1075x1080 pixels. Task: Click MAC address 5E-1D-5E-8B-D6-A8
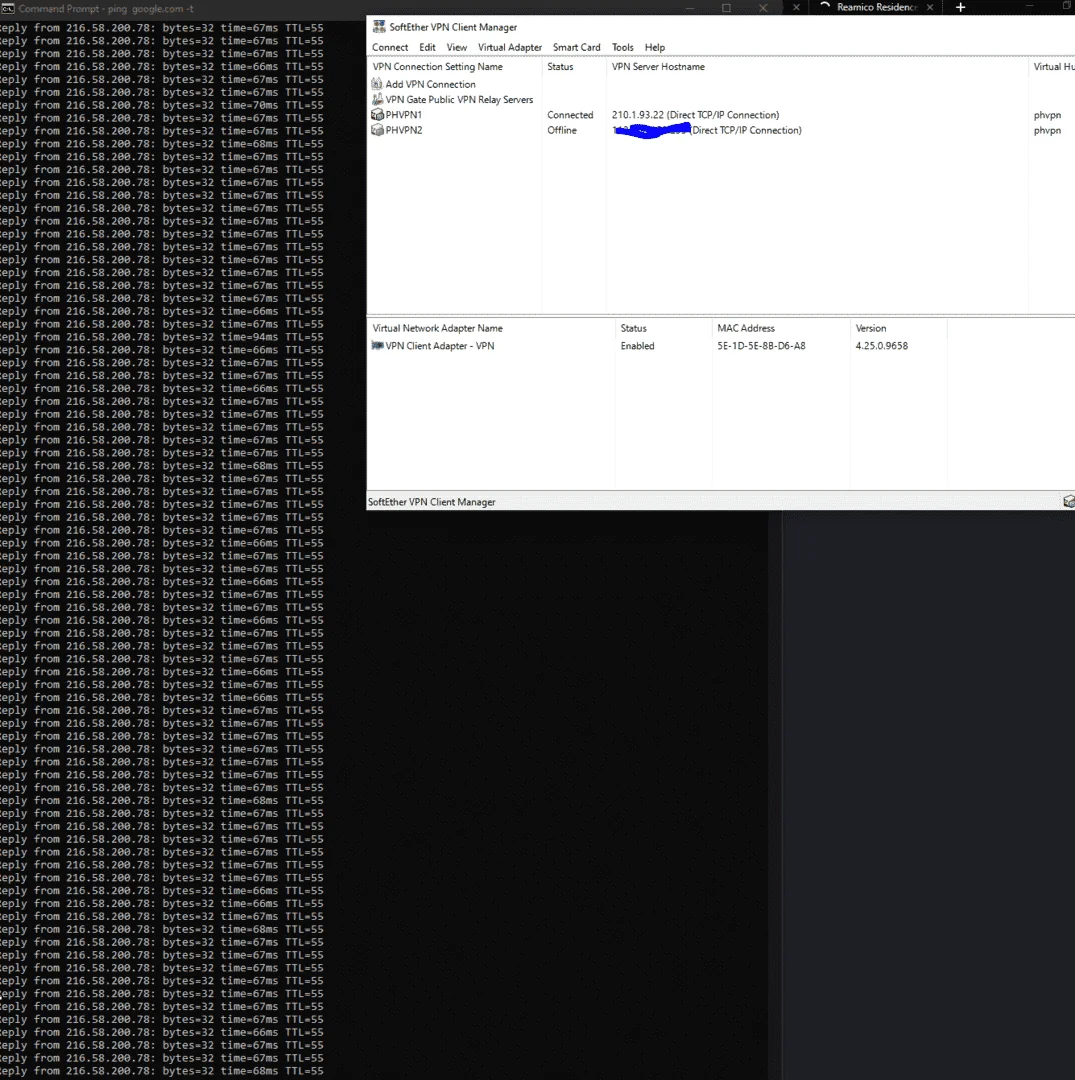click(761, 346)
